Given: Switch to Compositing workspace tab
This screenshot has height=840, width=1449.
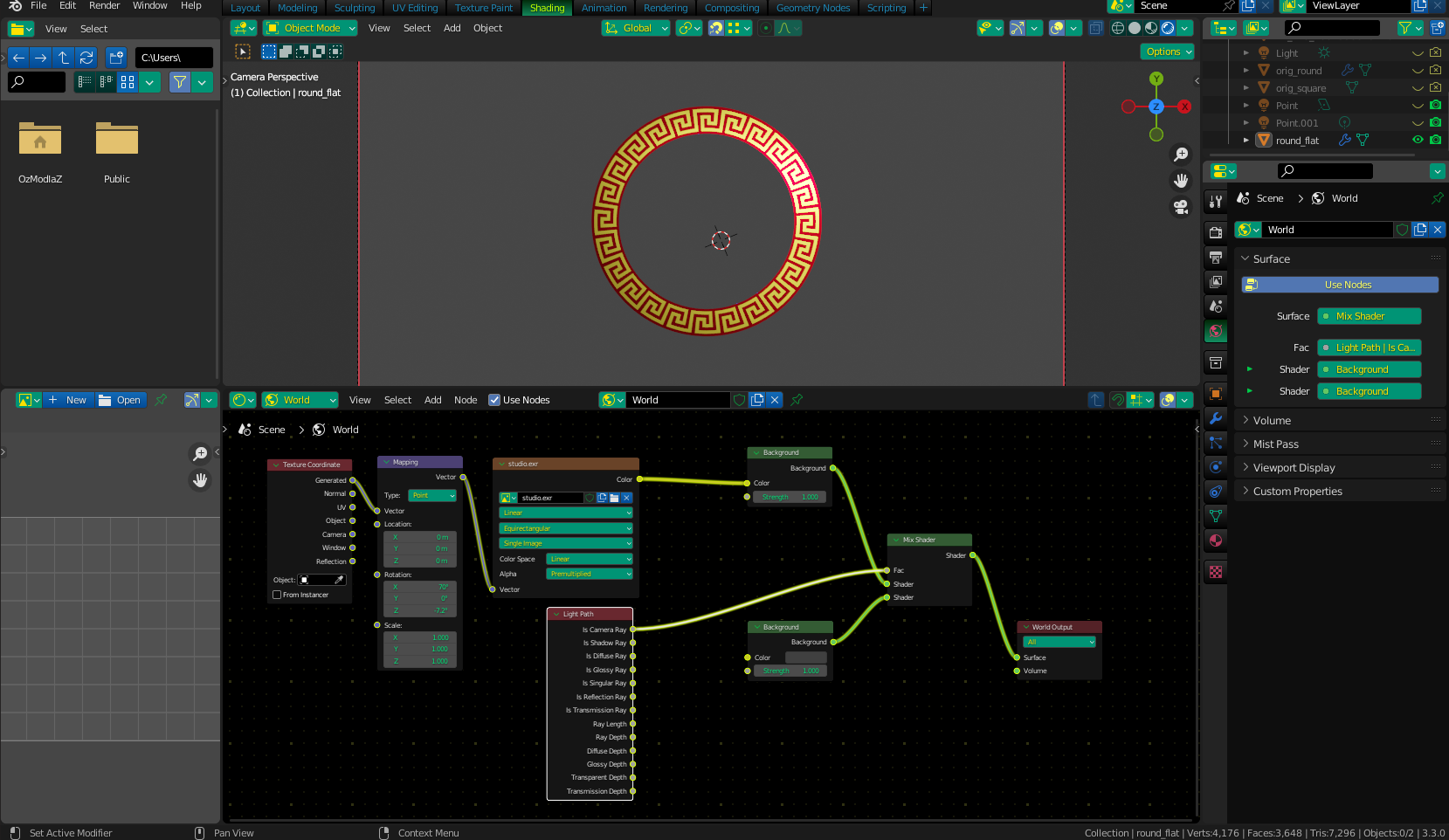Looking at the screenshot, I should click(x=732, y=8).
